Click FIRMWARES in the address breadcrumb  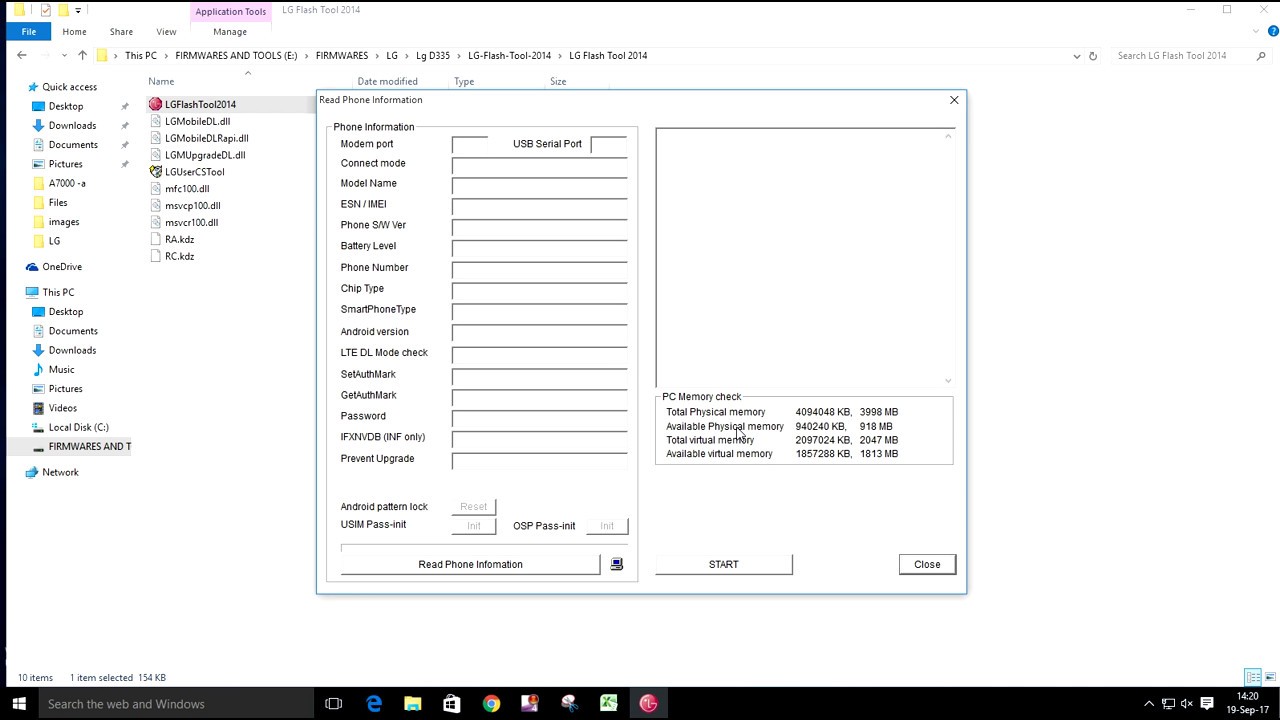click(342, 56)
